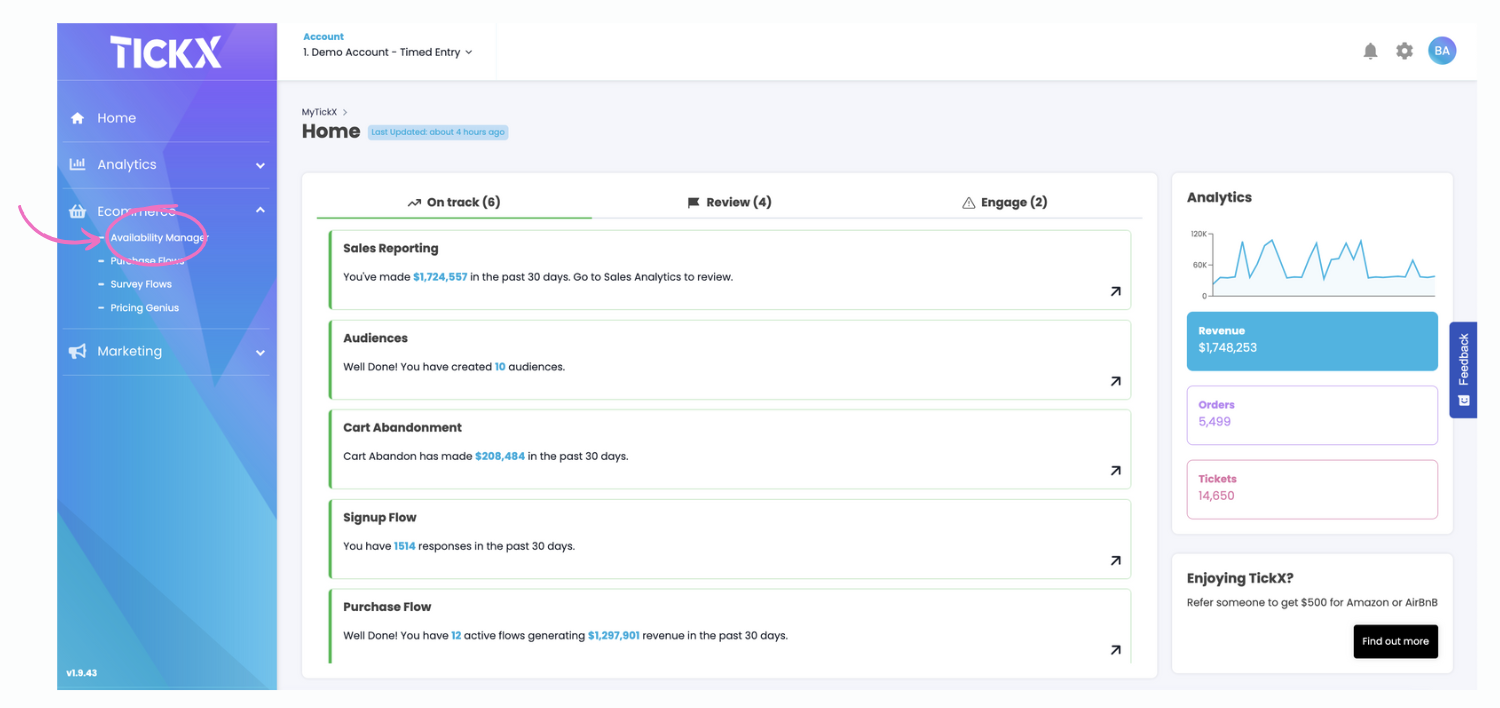Select the Ecommerce shopping bag icon
The width and height of the screenshot is (1500, 708).
pos(77,211)
